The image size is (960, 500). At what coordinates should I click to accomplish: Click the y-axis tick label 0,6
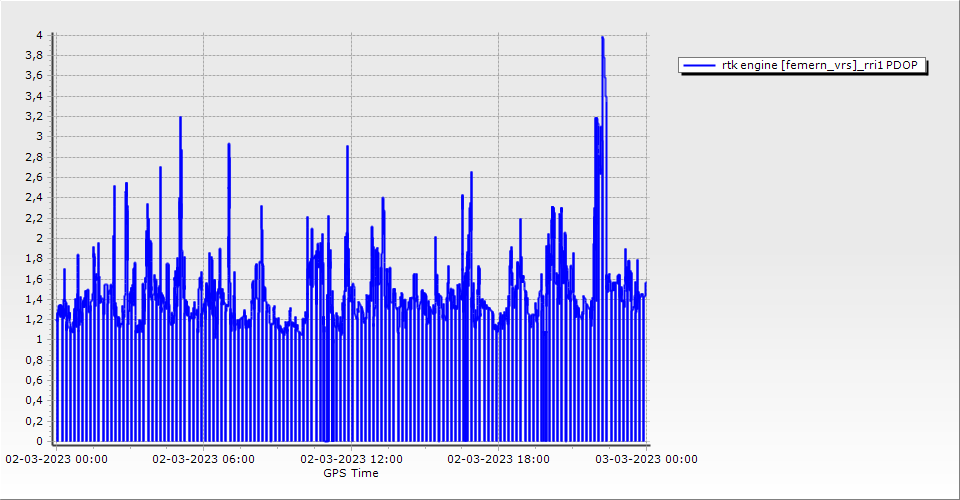tap(35, 380)
